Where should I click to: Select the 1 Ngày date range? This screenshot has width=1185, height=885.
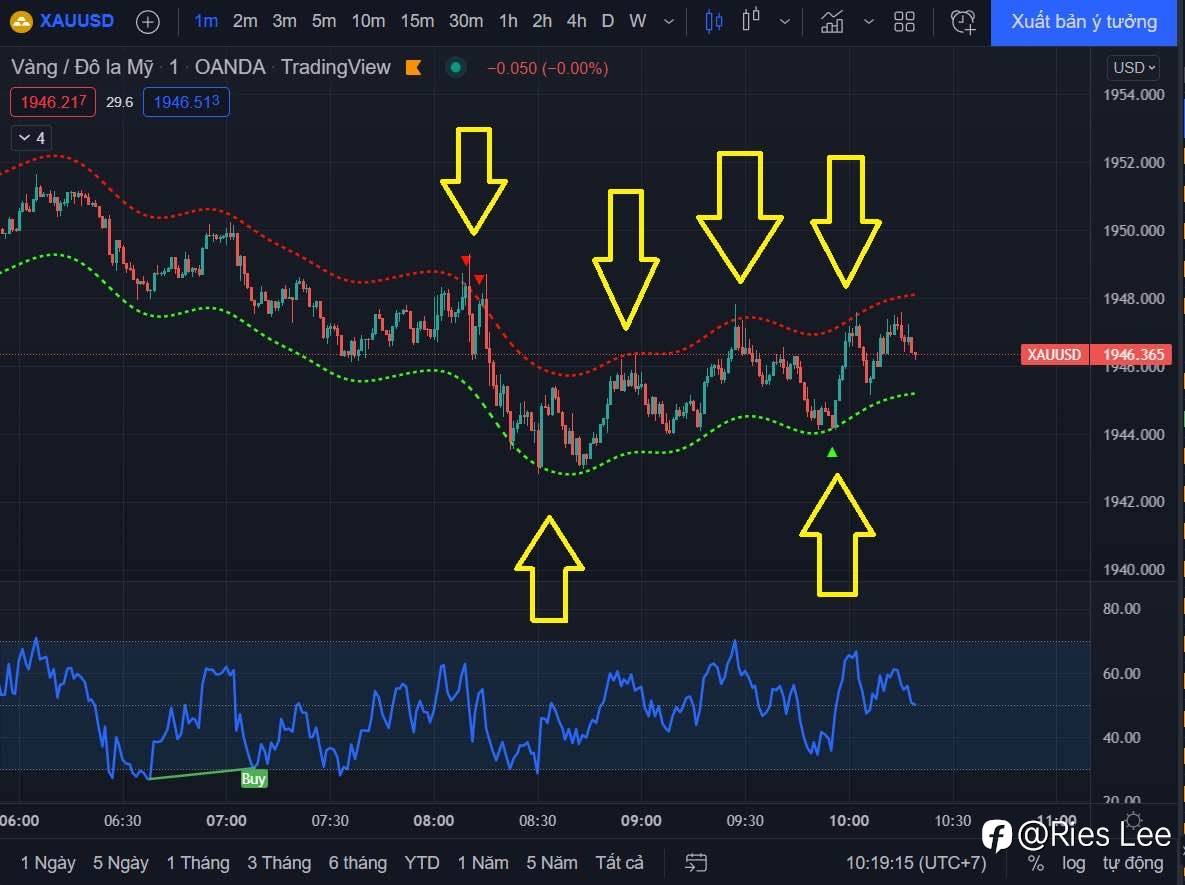(x=48, y=862)
